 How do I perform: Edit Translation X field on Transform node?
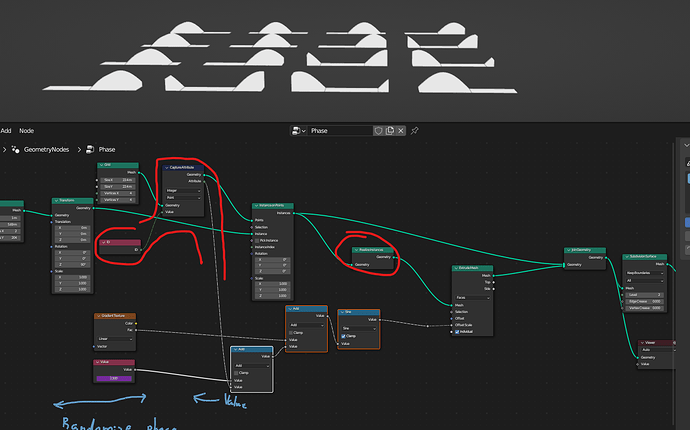[72, 228]
